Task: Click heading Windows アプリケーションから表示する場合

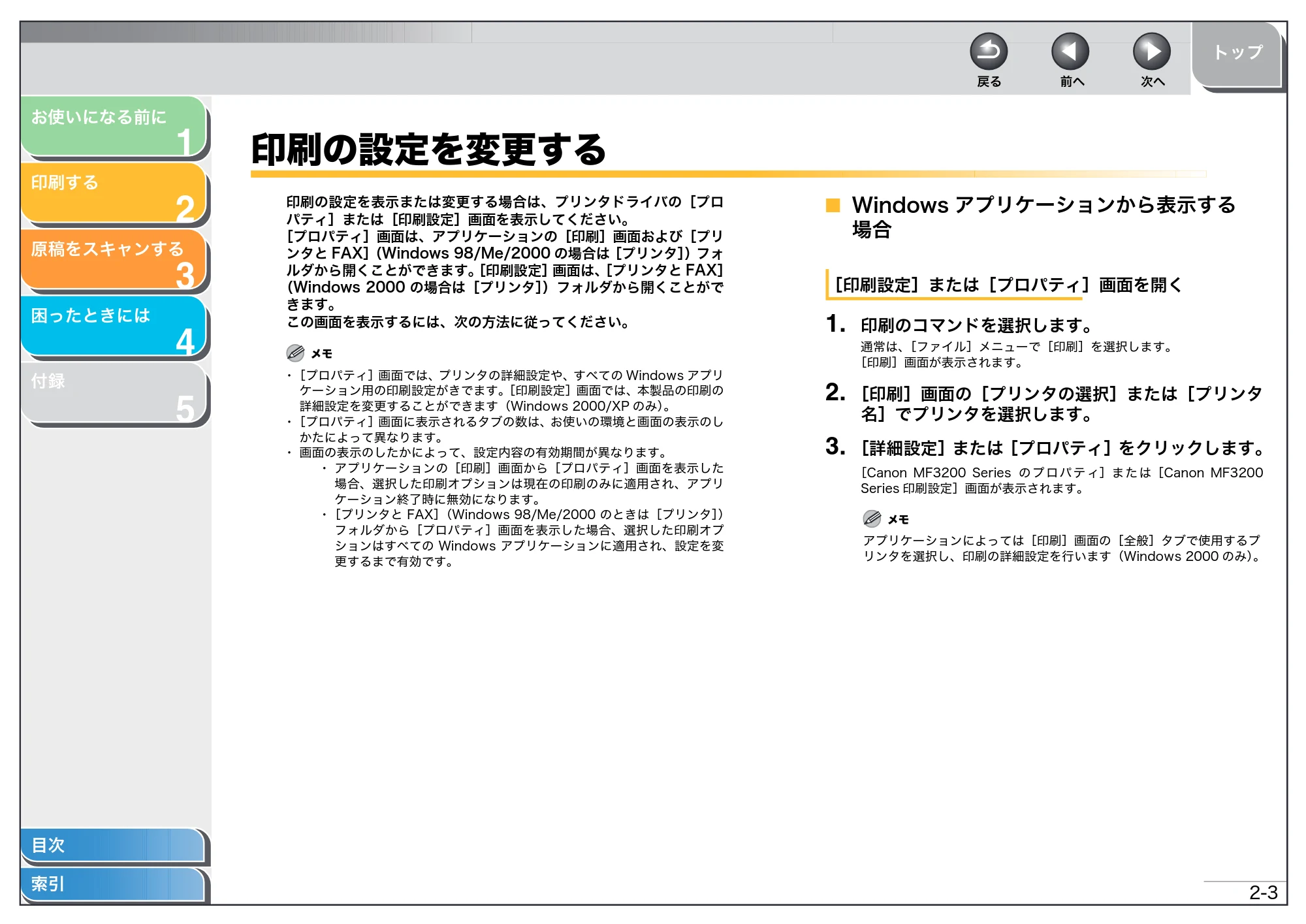Action: coord(1043,217)
